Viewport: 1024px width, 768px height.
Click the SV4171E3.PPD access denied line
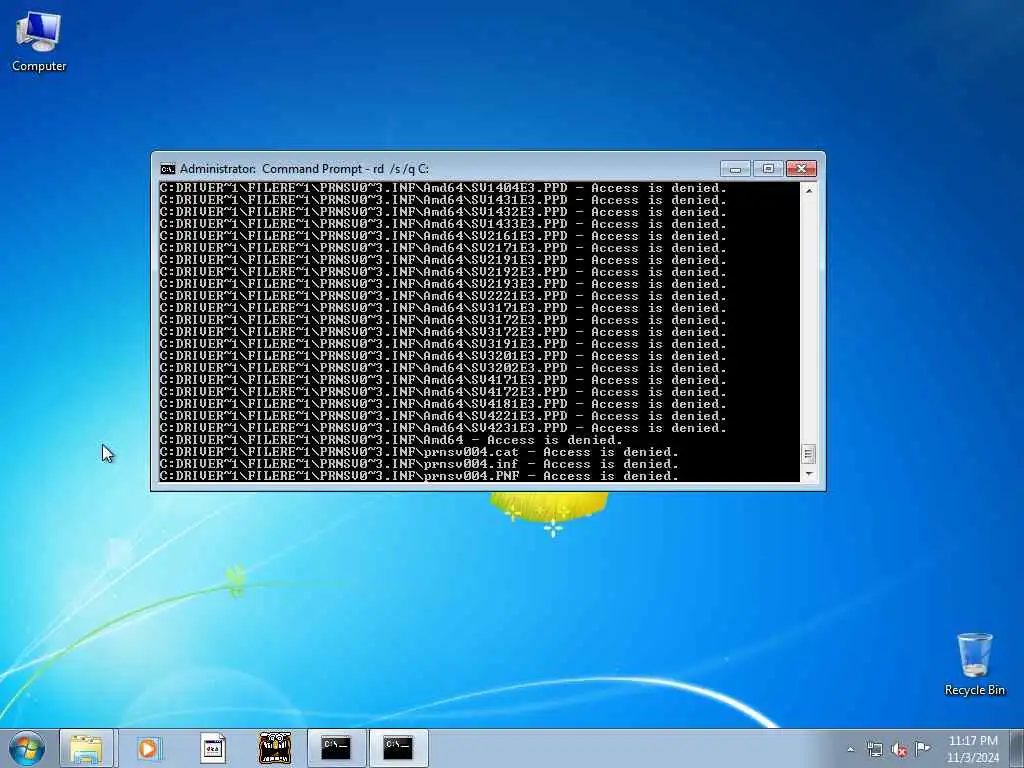point(443,379)
